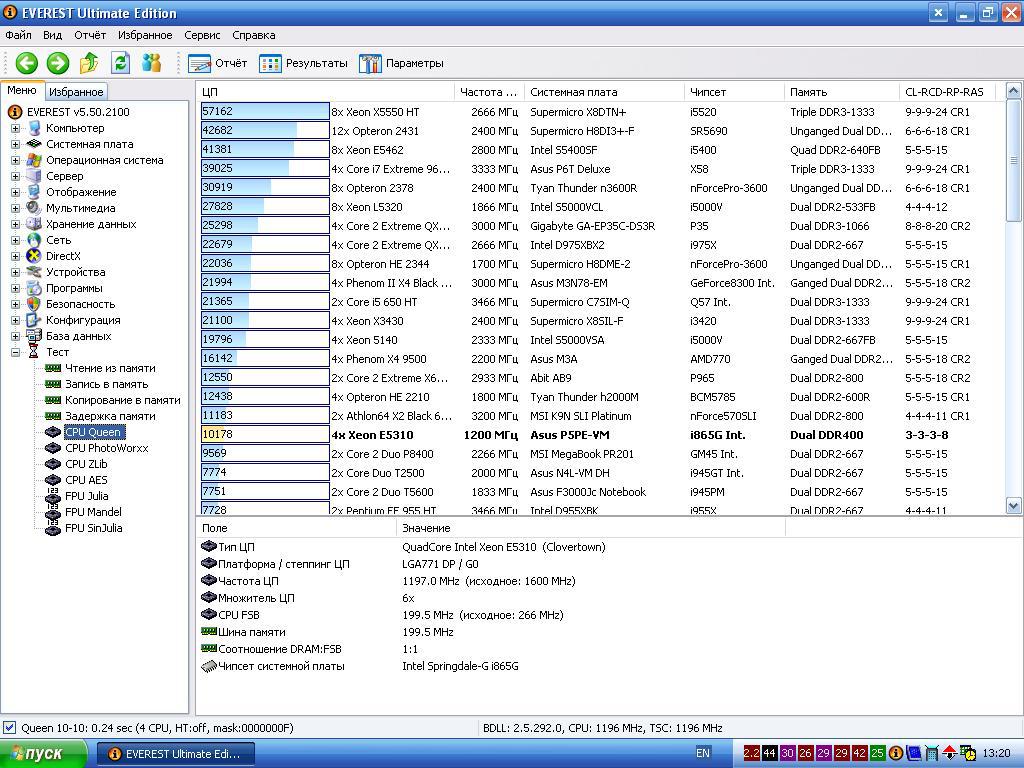Select the 8x Opteron 2378 result row
1024x768 pixels.
pos(600,188)
